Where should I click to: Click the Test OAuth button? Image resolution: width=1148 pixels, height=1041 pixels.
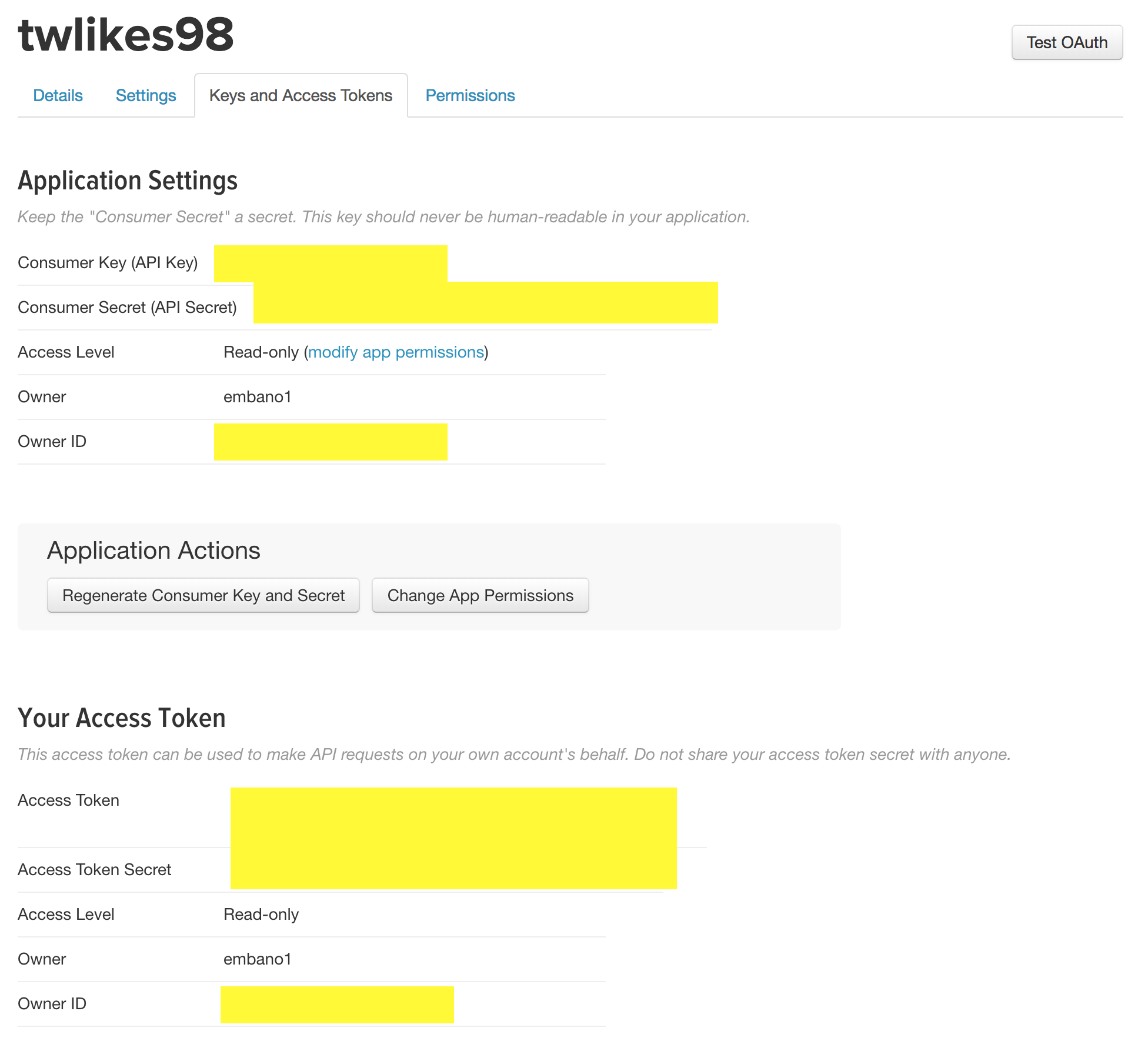point(1066,42)
